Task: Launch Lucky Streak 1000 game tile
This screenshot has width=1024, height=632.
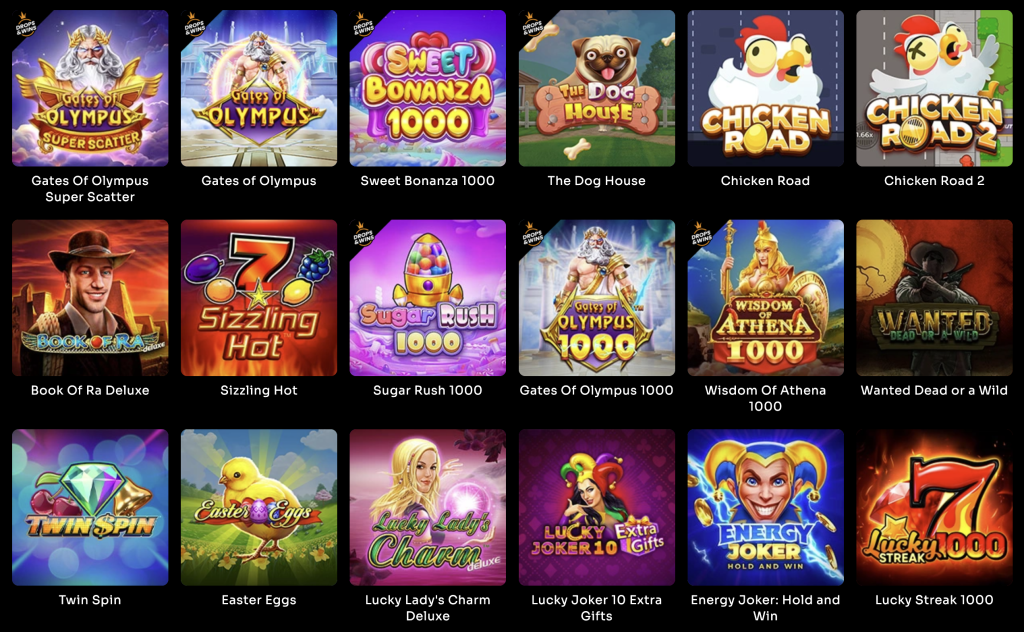Action: pyautogui.click(x=935, y=507)
